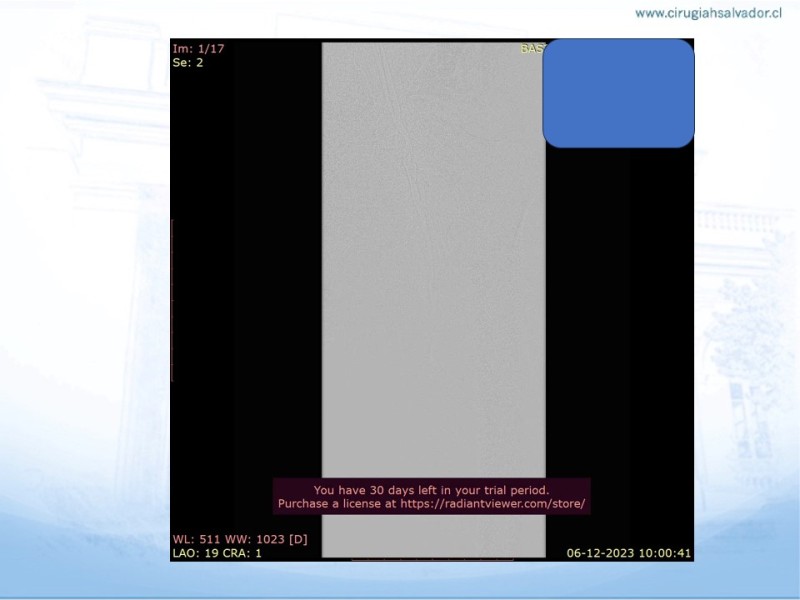The image size is (800, 600).
Task: Click the 'LAO: 19 CRA: 1' angulation text
Action: click(x=217, y=553)
